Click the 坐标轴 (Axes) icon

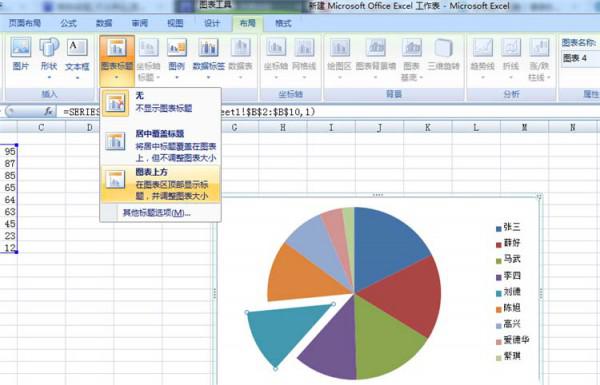point(276,57)
